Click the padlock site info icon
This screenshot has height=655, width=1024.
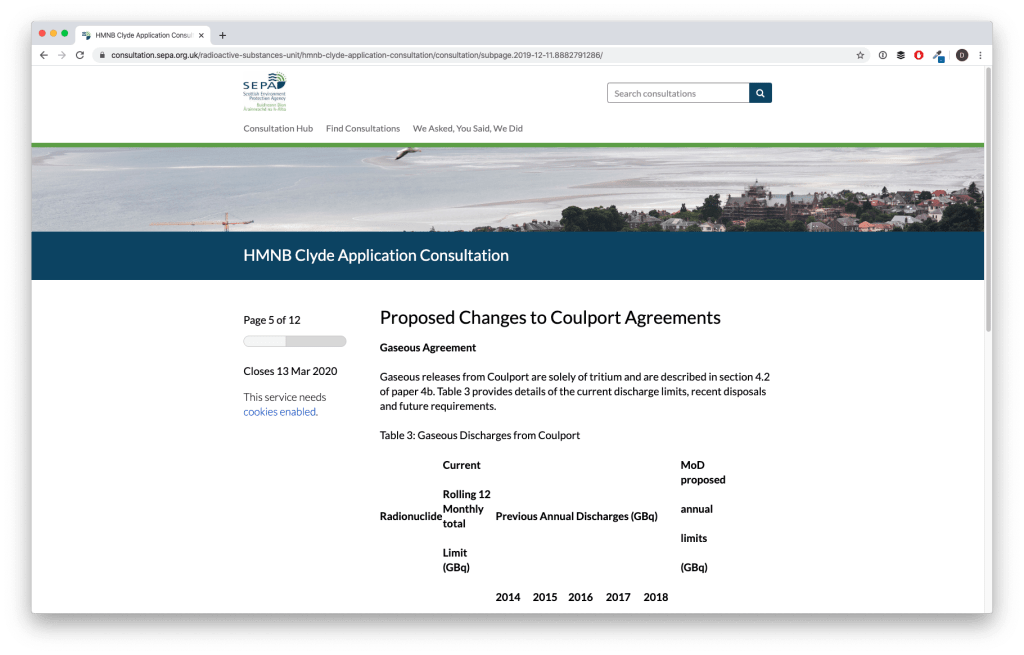pos(102,56)
